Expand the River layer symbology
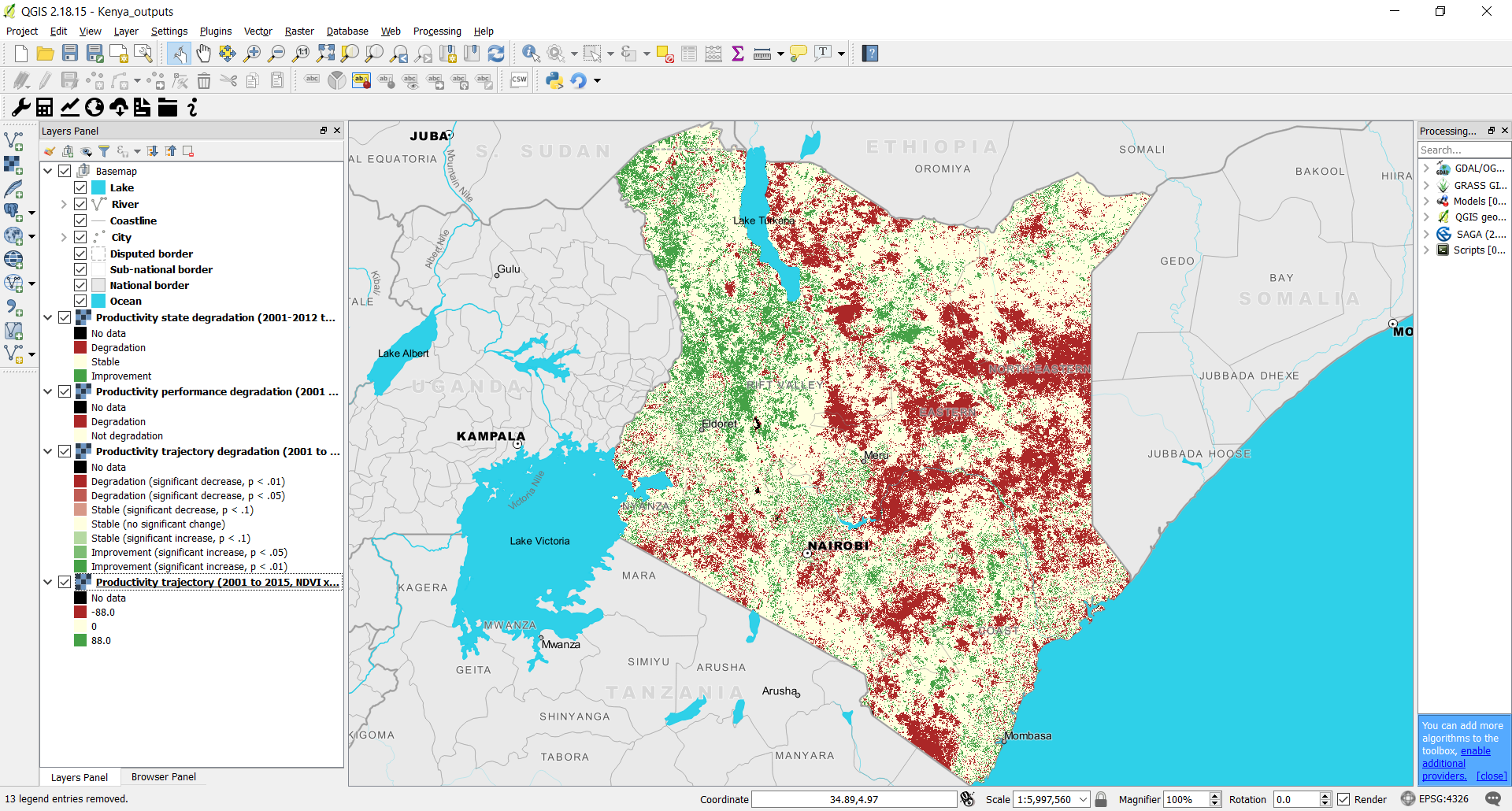Image resolution: width=1512 pixels, height=811 pixels. point(64,204)
